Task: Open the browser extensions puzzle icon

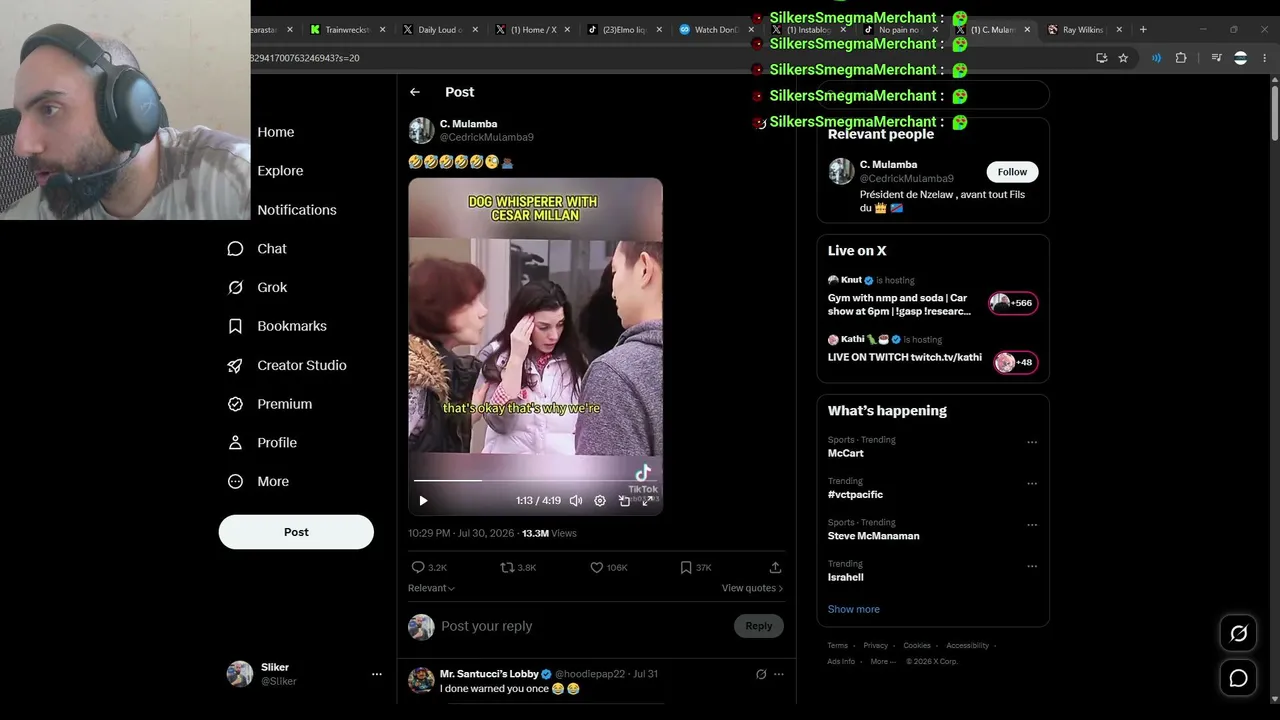Action: point(1181,58)
